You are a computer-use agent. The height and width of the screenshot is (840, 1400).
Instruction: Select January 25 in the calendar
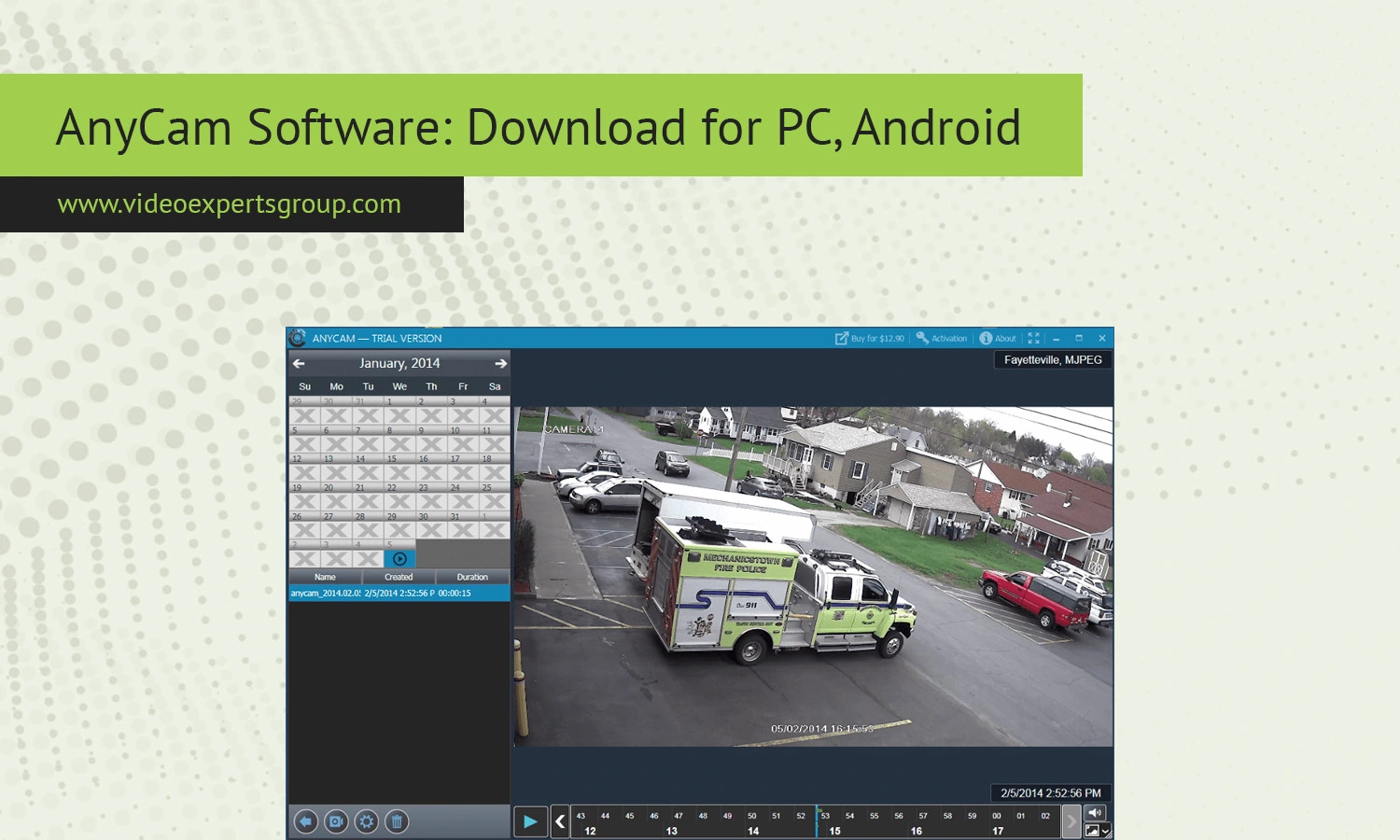[495, 497]
